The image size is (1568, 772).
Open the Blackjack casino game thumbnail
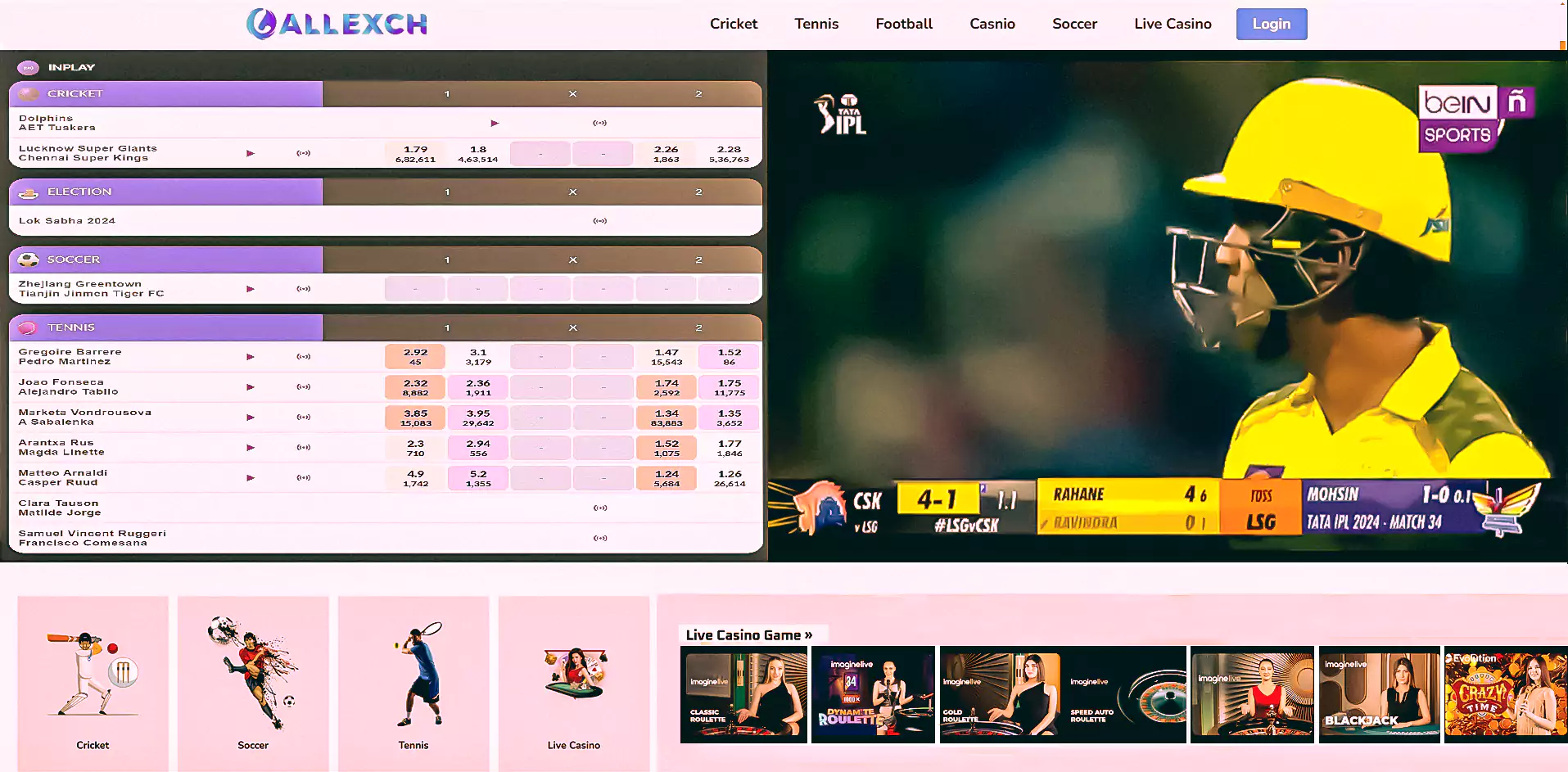pos(1379,694)
